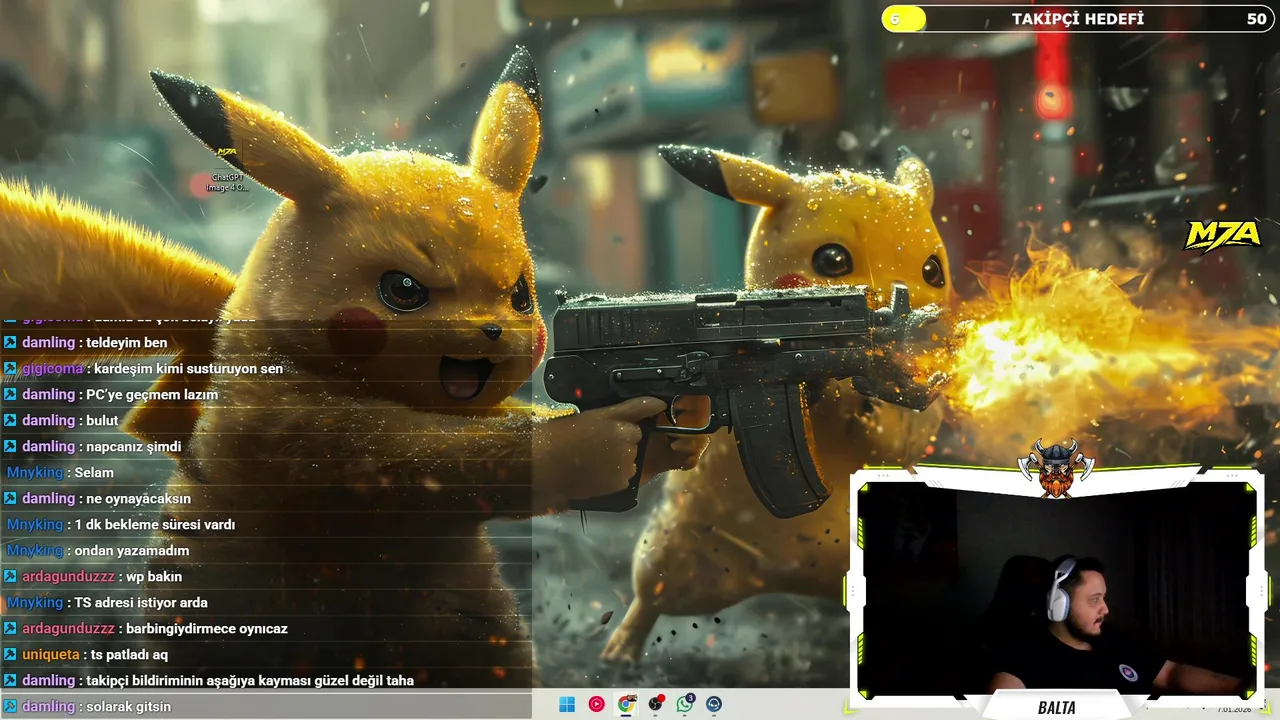
Task: Click the 'napcanız şimdi' chat message
Action: 133,446
